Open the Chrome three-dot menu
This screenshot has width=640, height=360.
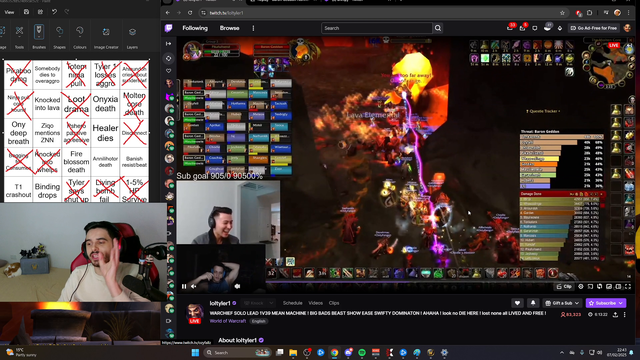629,13
